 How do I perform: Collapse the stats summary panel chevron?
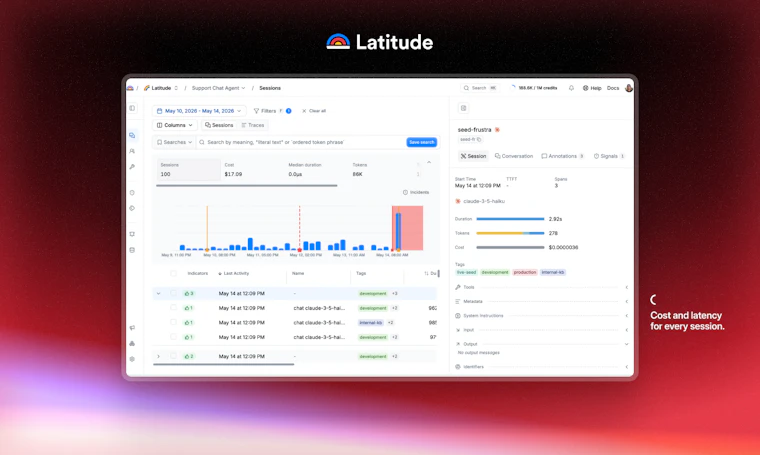[429, 162]
